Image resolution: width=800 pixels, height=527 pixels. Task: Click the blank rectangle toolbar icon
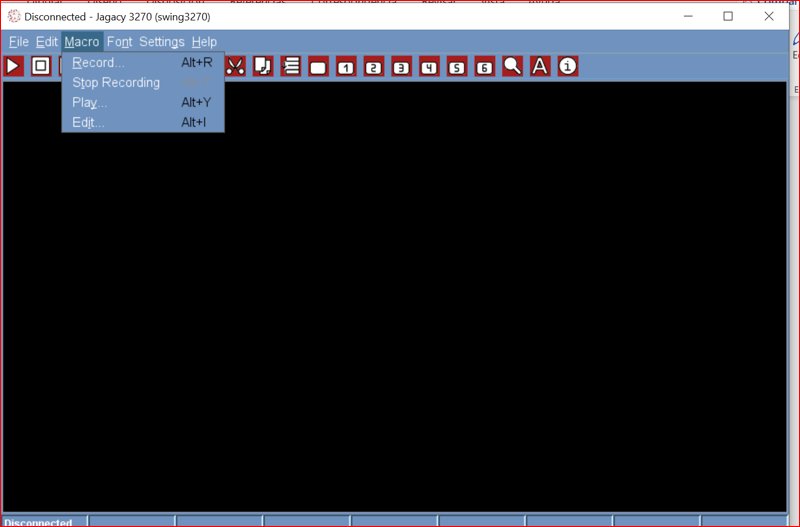click(x=318, y=67)
